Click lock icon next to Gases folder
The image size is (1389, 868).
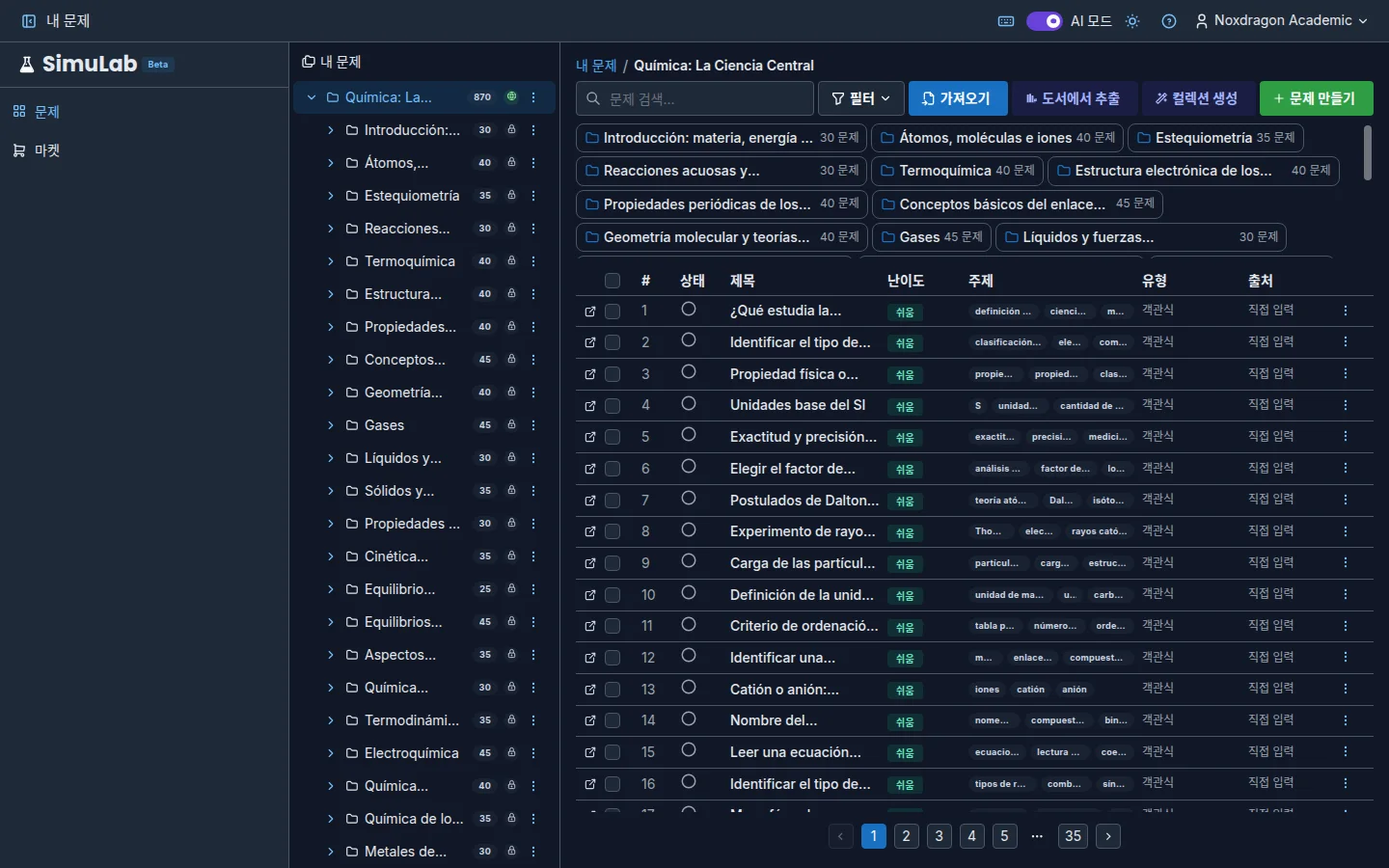coord(511,425)
